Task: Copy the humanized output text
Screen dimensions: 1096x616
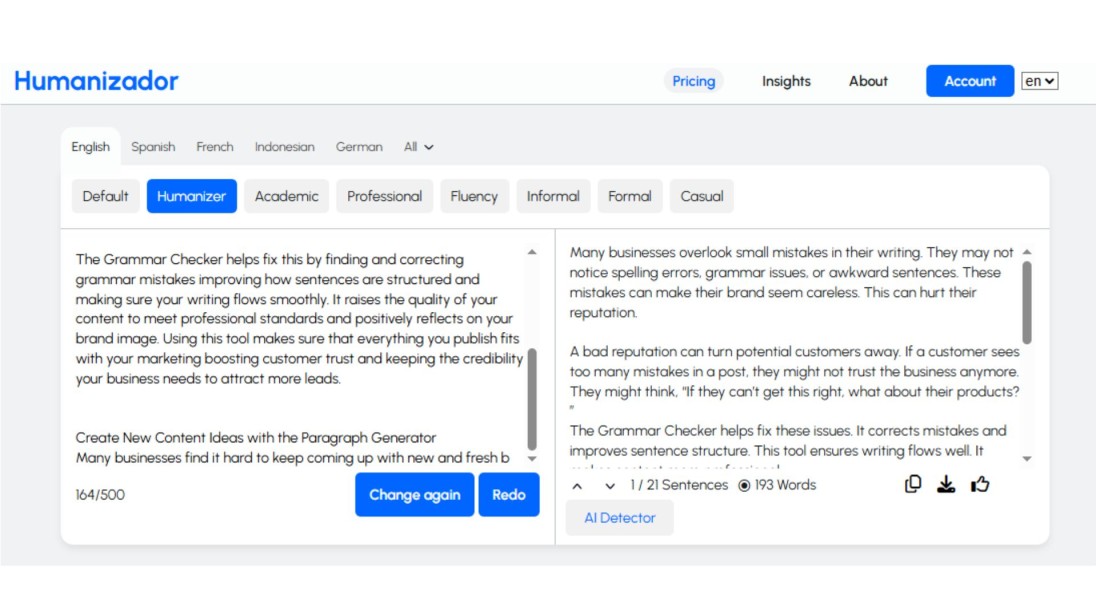Action: [x=913, y=484]
